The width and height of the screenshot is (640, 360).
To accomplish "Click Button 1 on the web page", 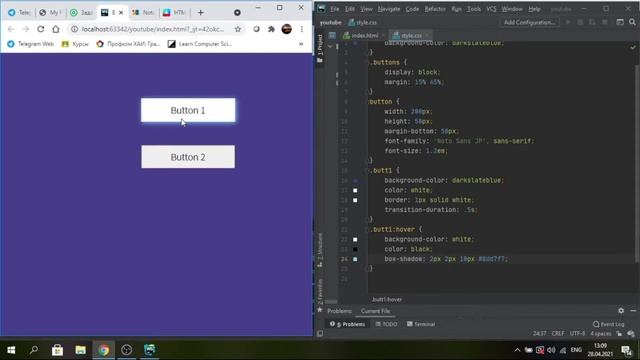I will point(188,110).
